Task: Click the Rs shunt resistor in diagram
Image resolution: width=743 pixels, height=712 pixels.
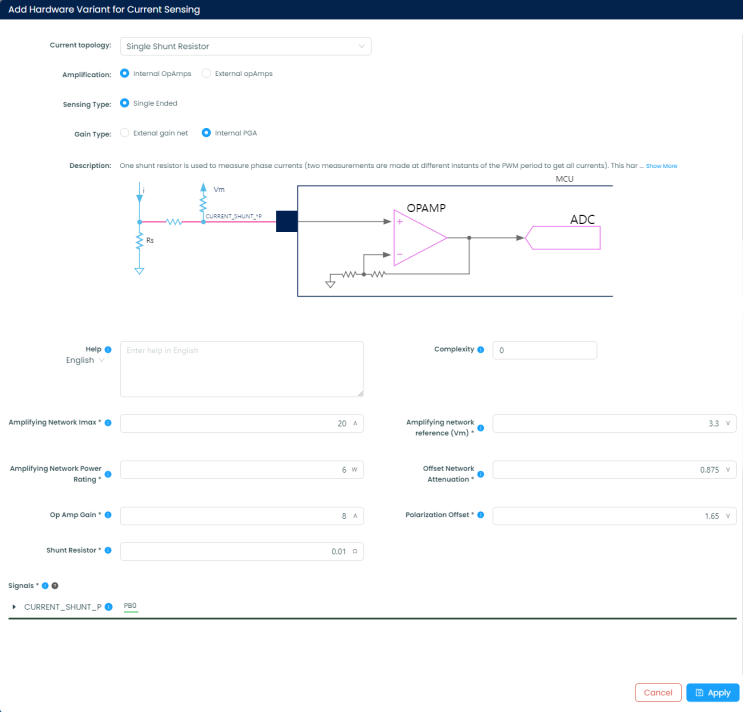Action: point(140,241)
